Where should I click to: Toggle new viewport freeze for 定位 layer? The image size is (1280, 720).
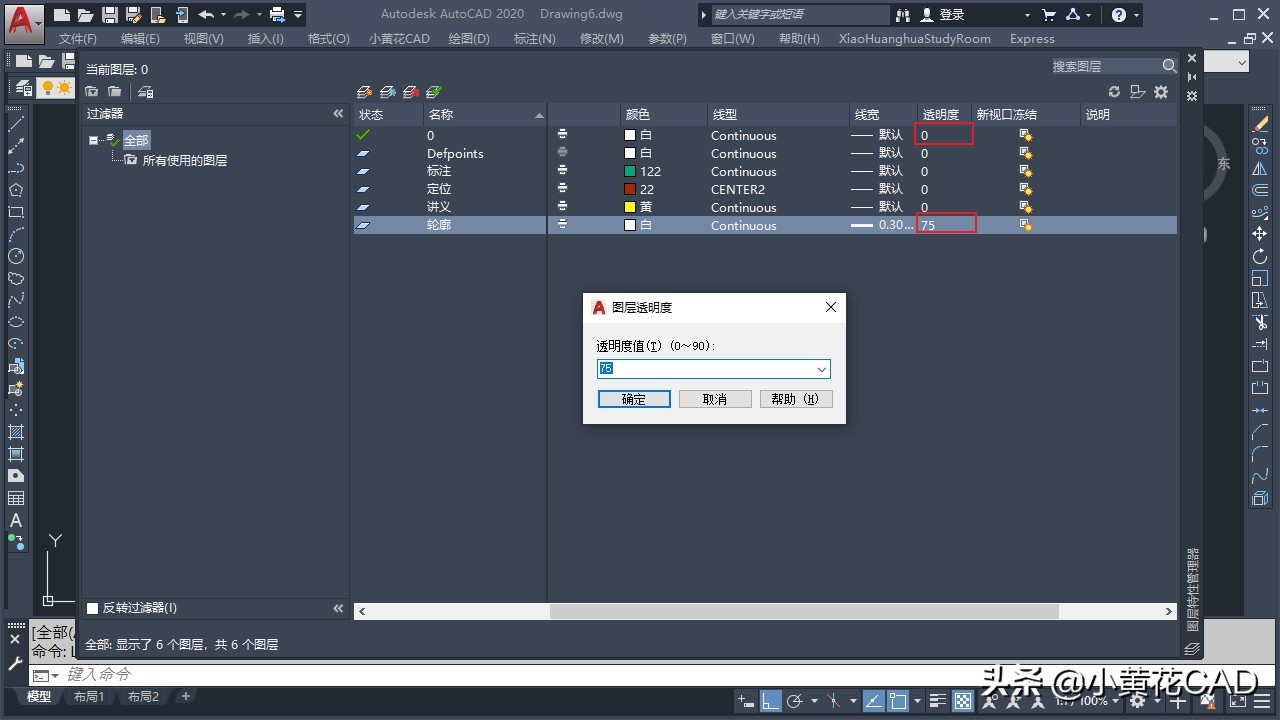pyautogui.click(x=1025, y=189)
